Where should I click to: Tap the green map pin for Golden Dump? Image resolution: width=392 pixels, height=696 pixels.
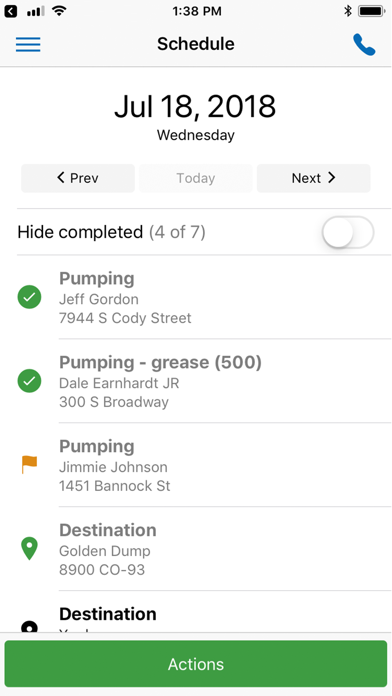[x=29, y=549]
